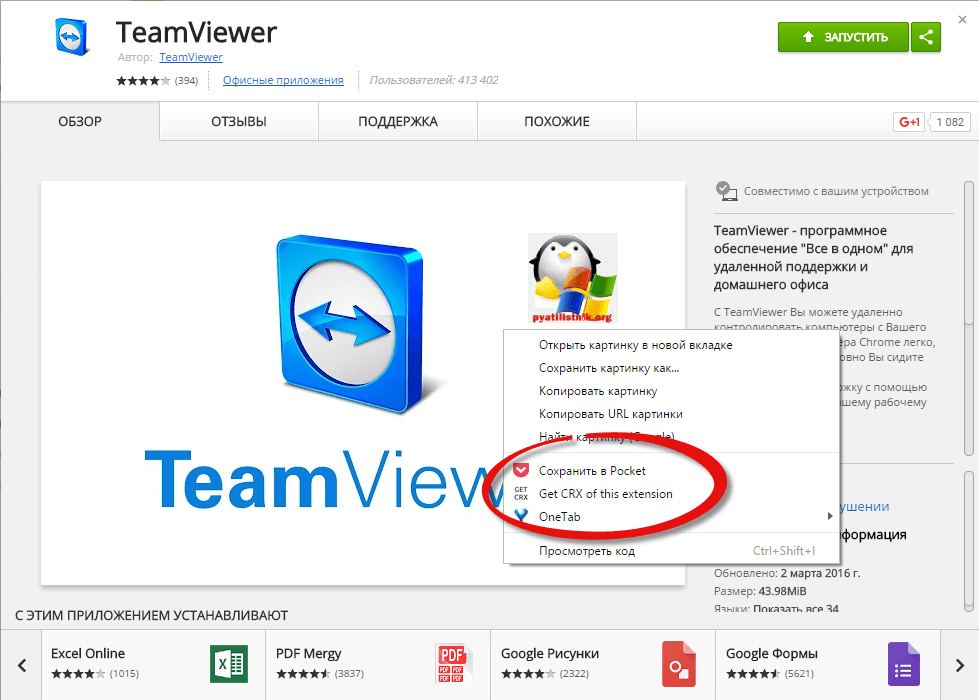979x700 pixels.
Task: Click the Excel Online green icon
Action: [x=229, y=664]
